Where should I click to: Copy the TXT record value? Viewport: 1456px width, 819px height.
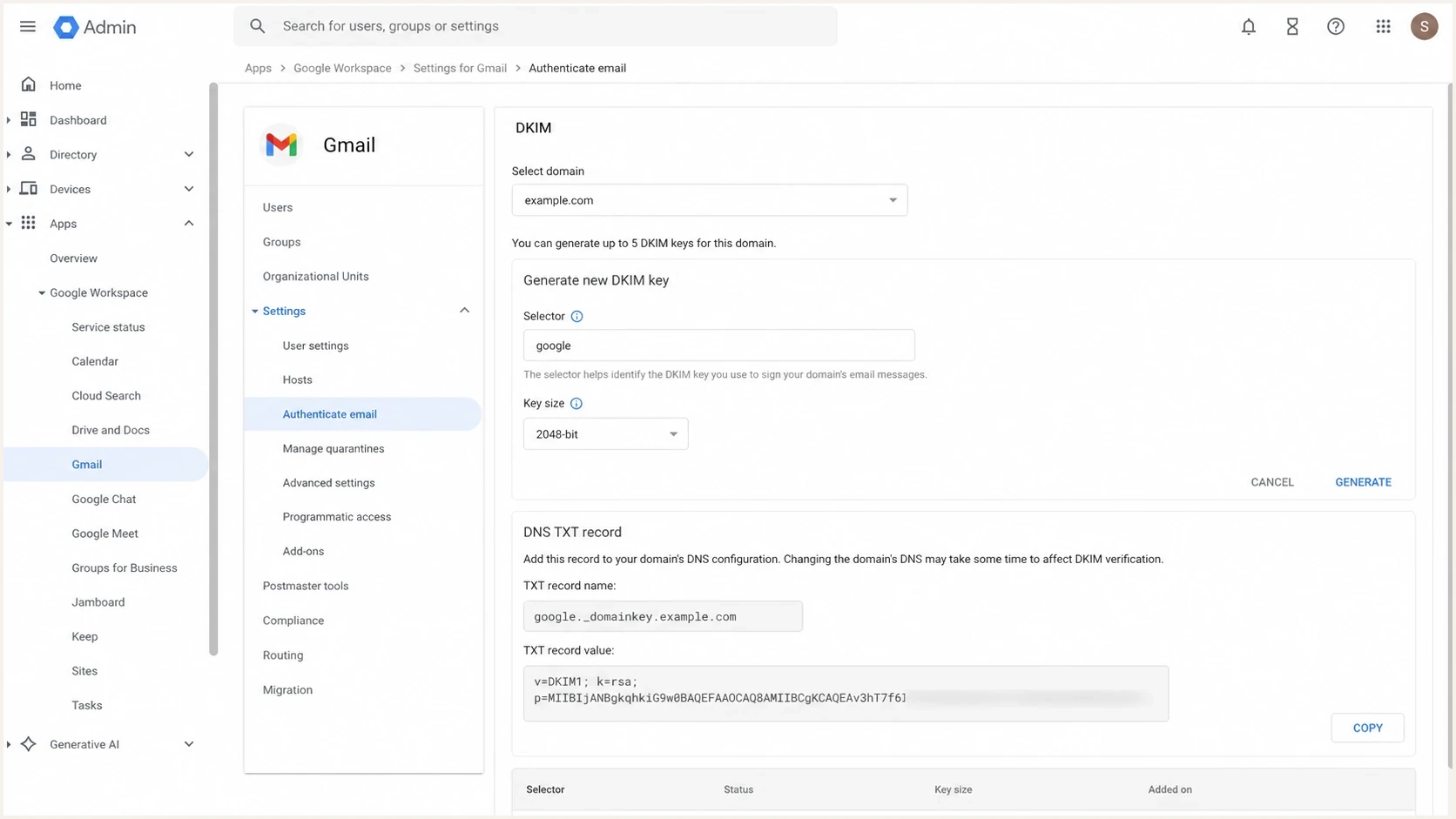(x=1367, y=728)
